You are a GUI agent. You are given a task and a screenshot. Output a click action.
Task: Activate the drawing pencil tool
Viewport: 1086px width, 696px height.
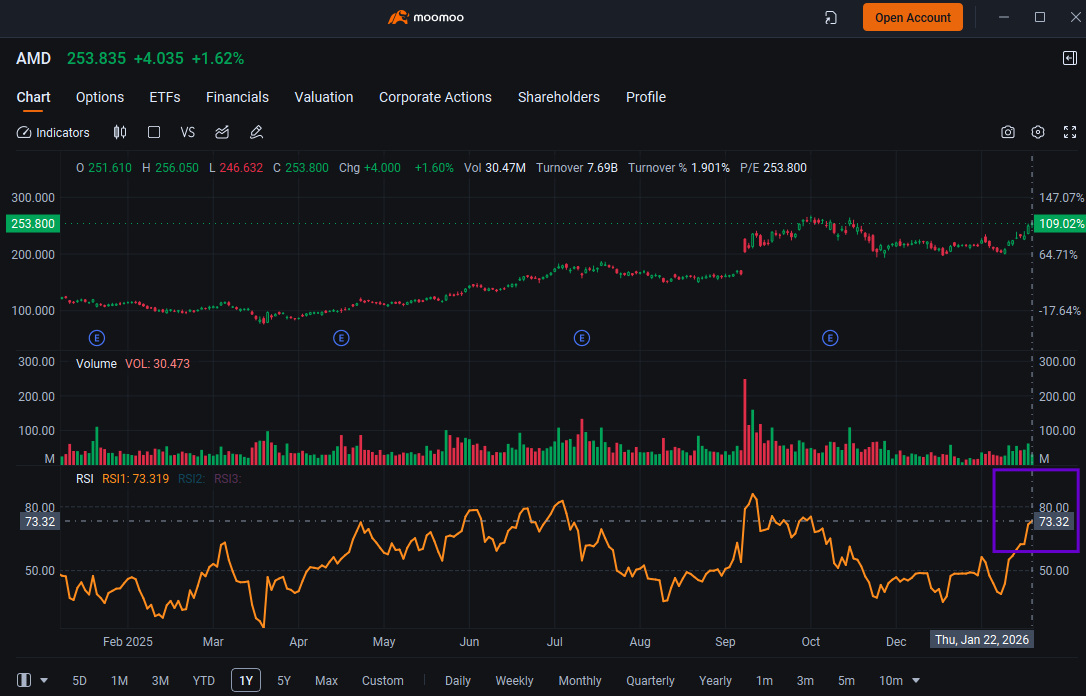click(256, 132)
